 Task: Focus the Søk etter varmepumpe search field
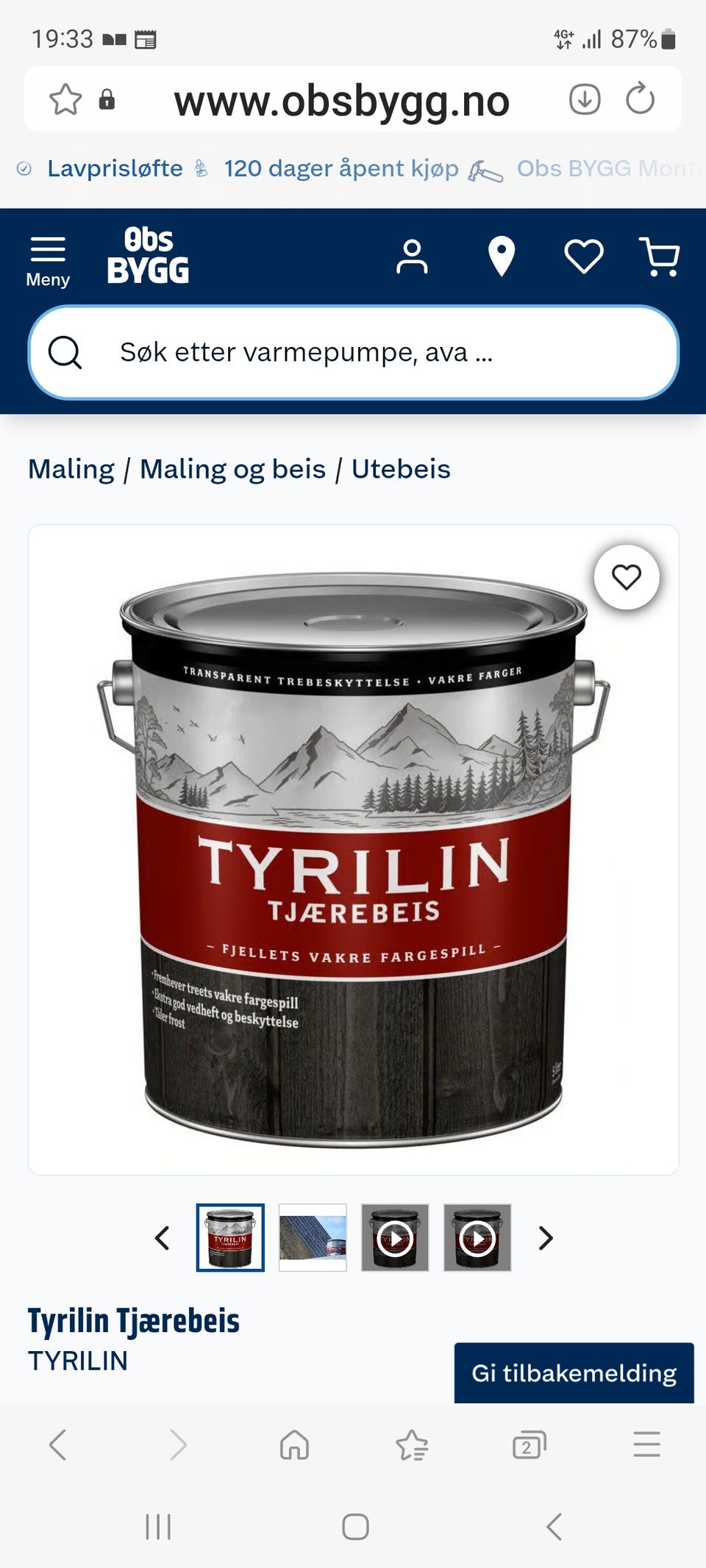pyautogui.click(x=353, y=353)
